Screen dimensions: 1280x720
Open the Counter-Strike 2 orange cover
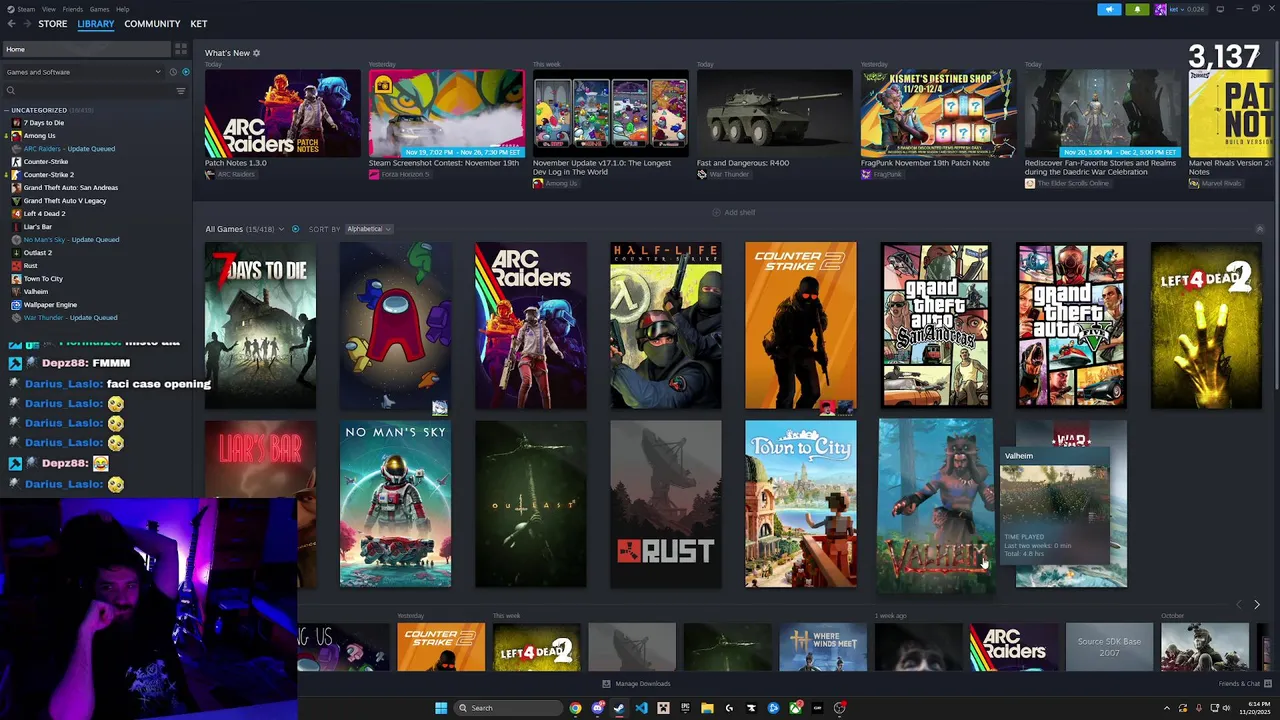click(801, 325)
